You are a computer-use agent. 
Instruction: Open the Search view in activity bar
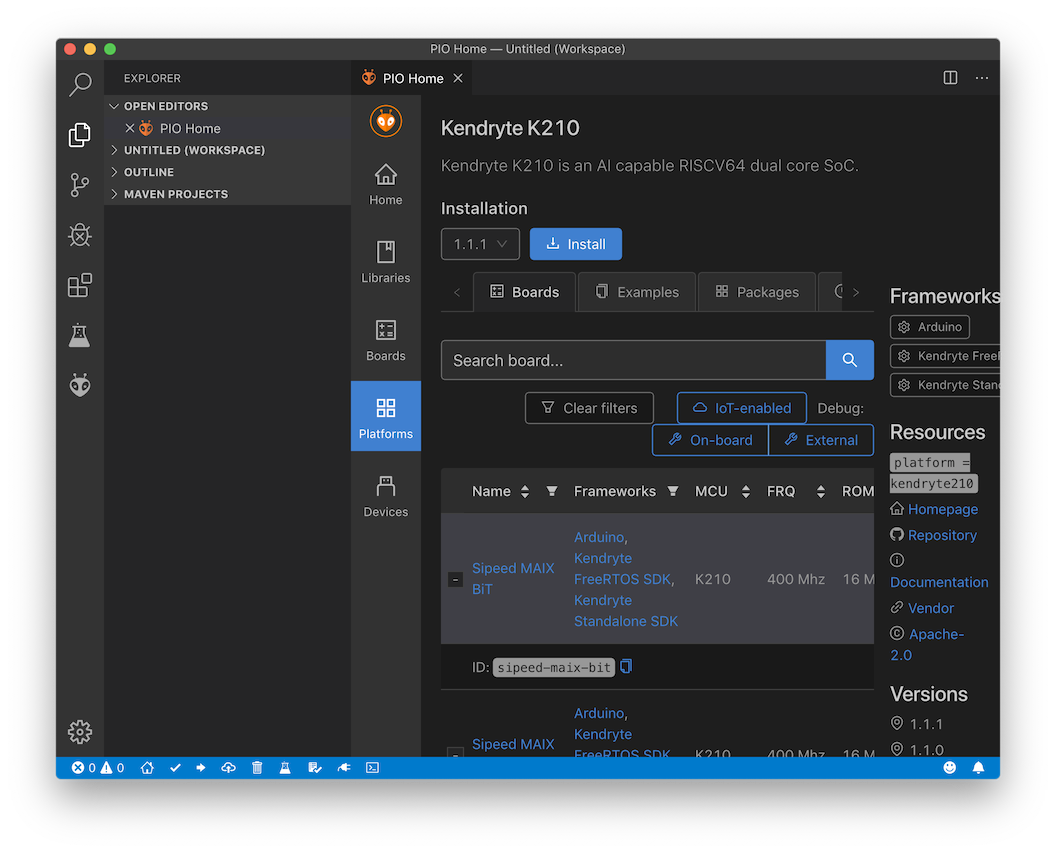click(x=80, y=84)
